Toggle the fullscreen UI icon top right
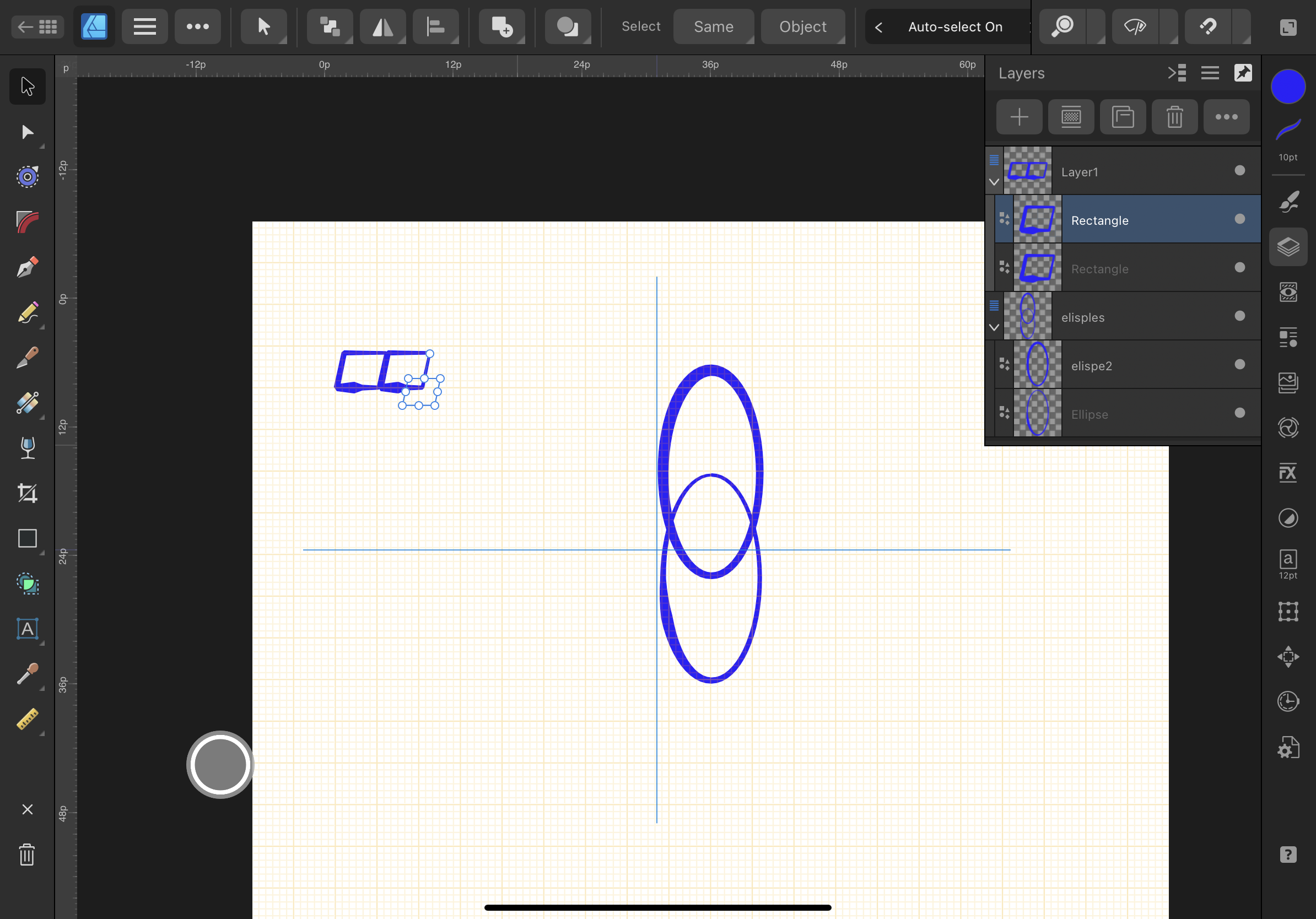 tap(1288, 27)
